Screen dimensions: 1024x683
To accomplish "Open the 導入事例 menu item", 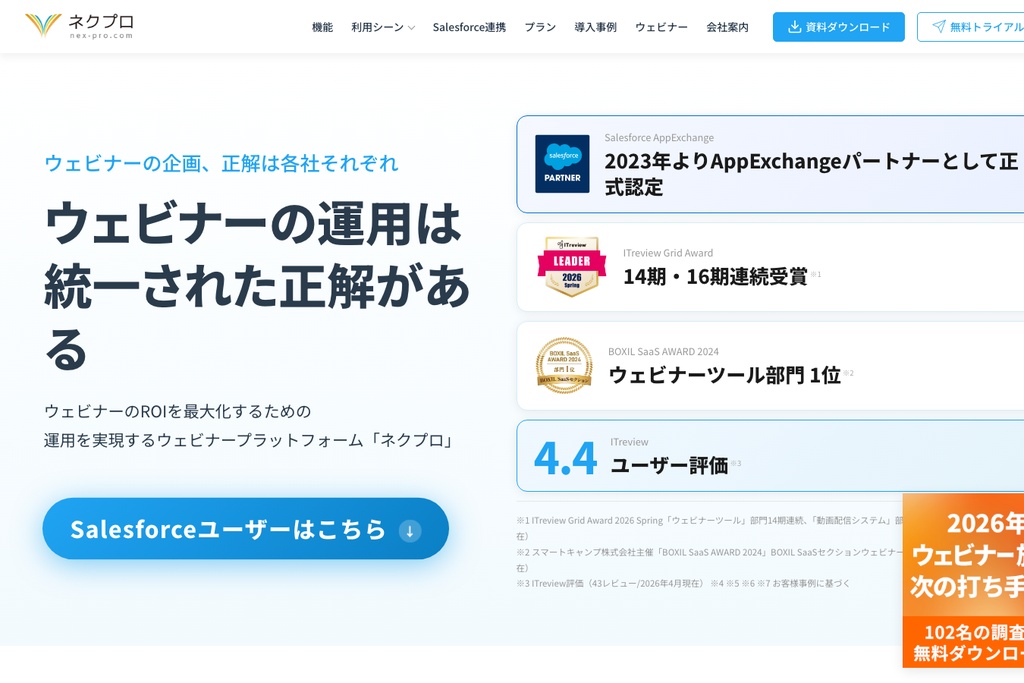I will point(595,27).
